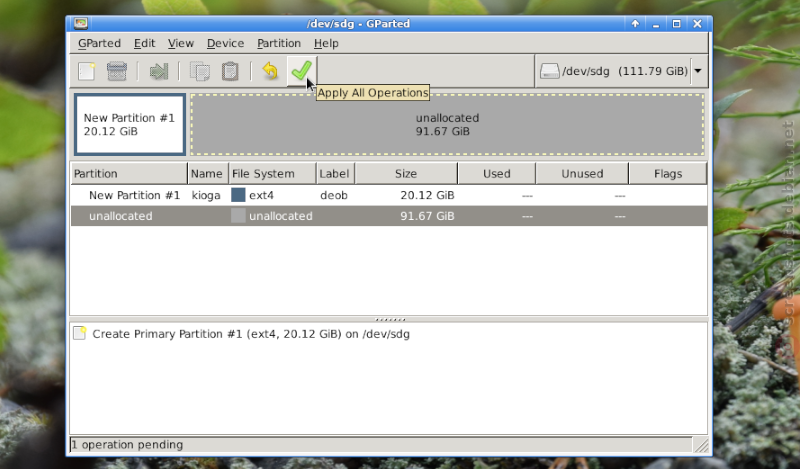Screen dimensions: 800x469
Task: Open the Help menu
Action: [326, 43]
